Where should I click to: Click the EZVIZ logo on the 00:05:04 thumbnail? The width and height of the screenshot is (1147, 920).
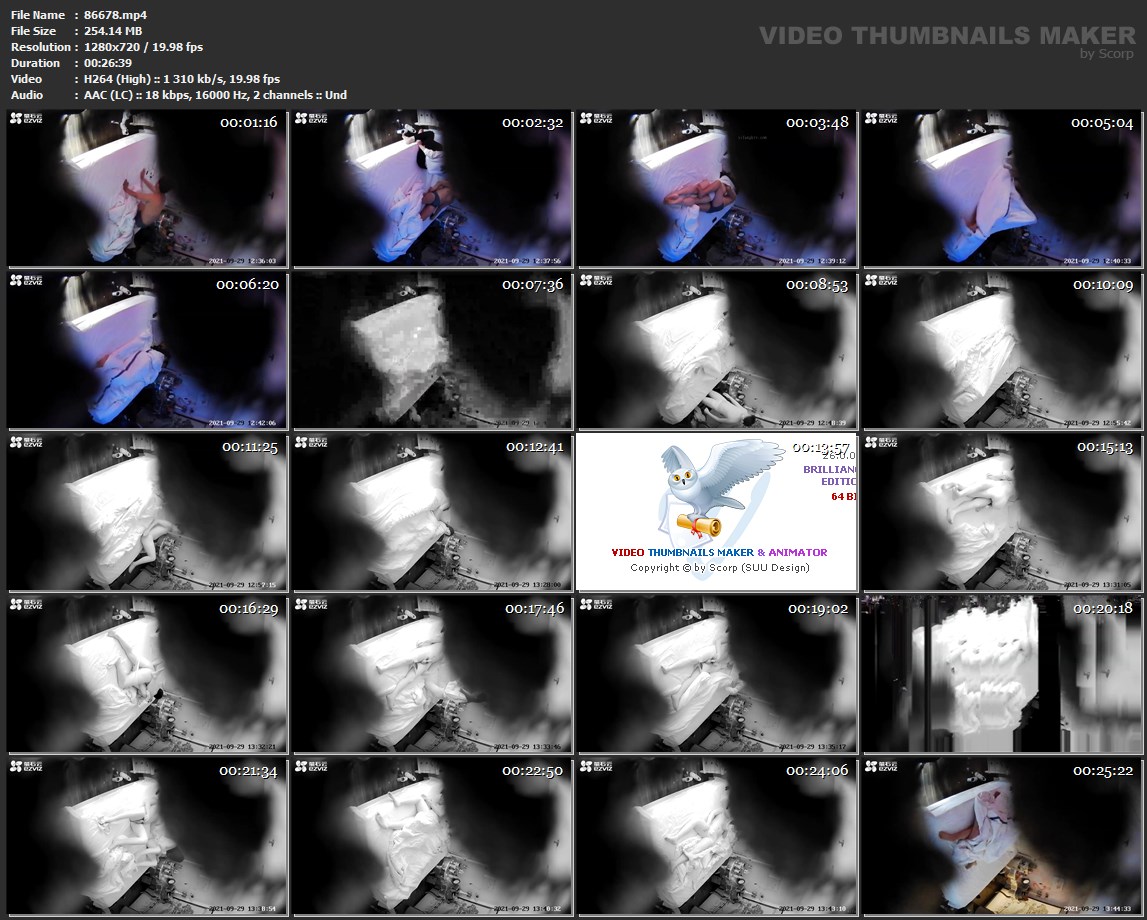[881, 119]
